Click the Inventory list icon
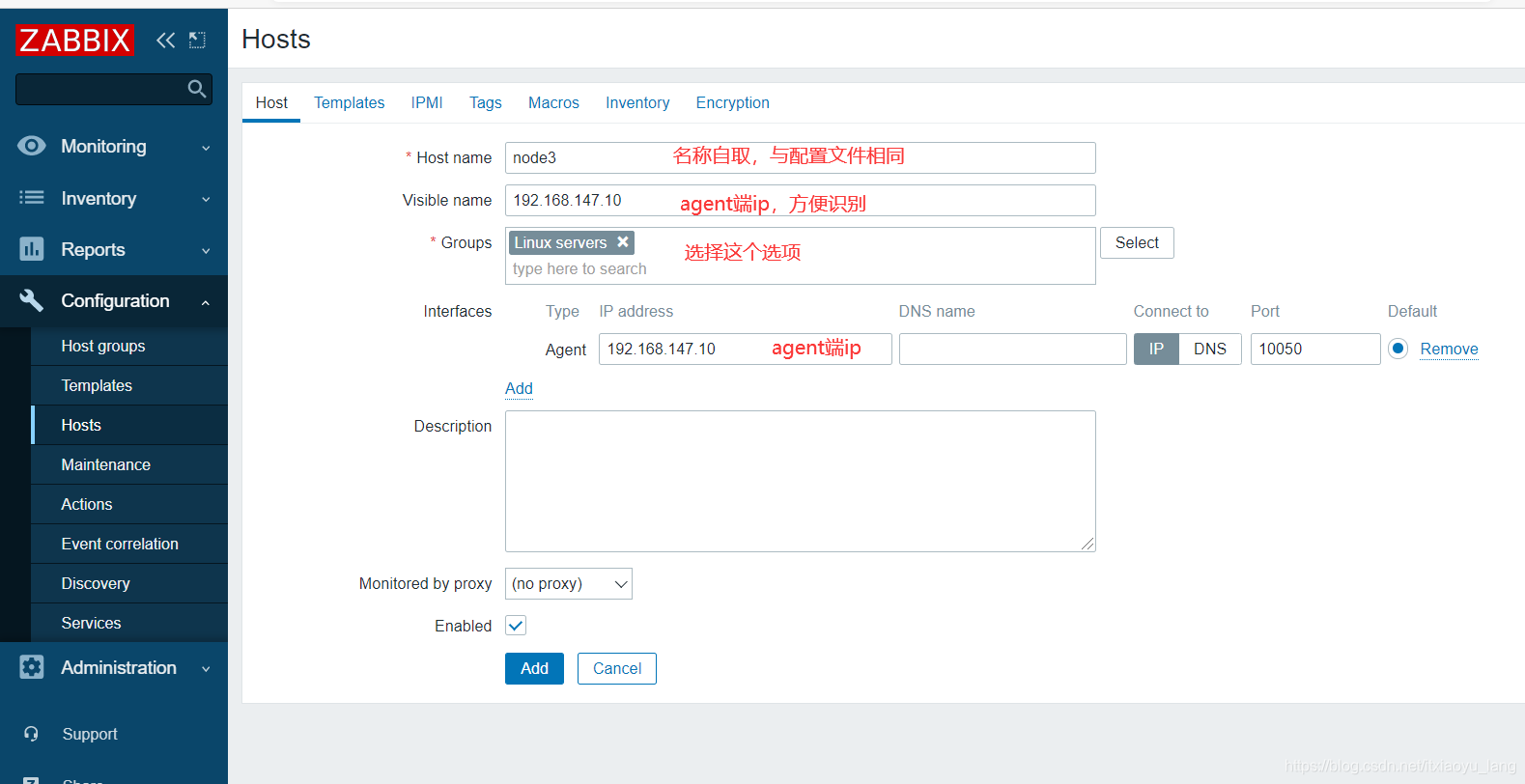Screen dimensions: 1525x784 32,198
